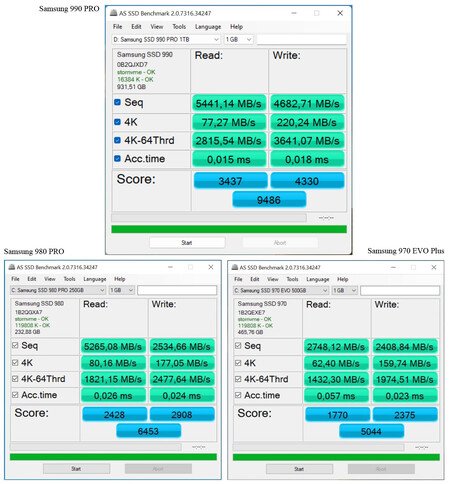Viewport: 450px width, 484px height.
Task: Click total score 6453
Action: coord(148,431)
